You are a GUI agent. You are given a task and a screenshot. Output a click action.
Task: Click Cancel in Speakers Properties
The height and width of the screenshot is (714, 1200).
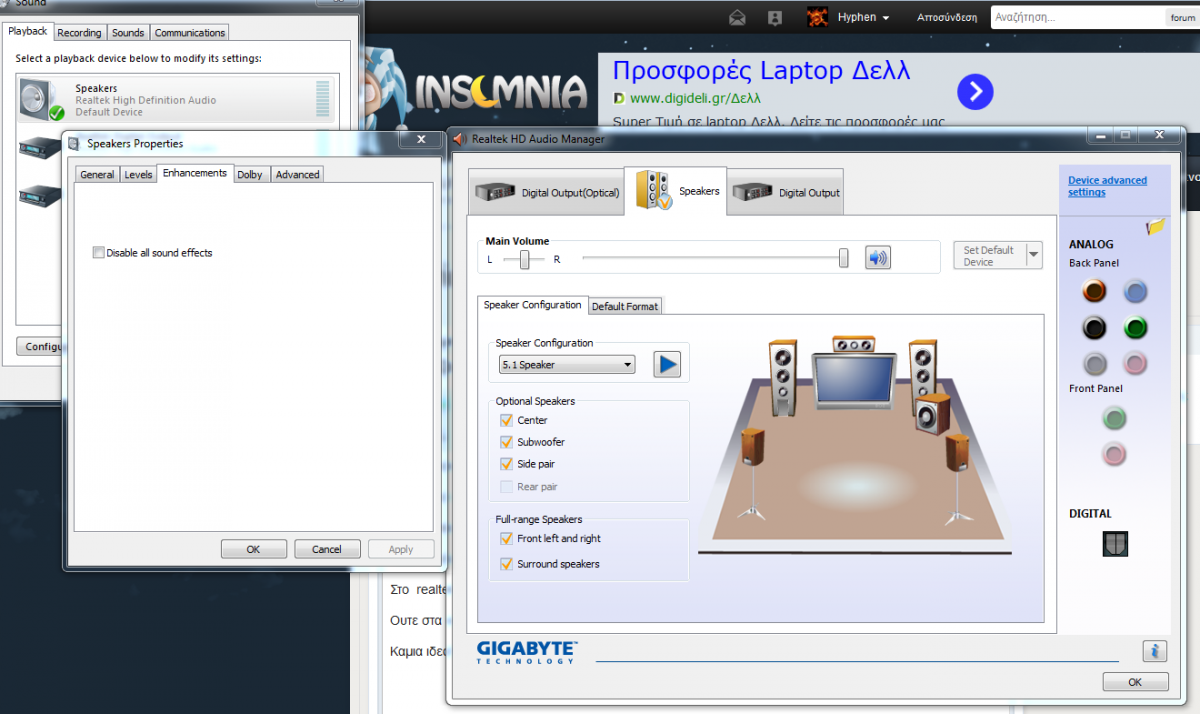pyautogui.click(x=327, y=549)
